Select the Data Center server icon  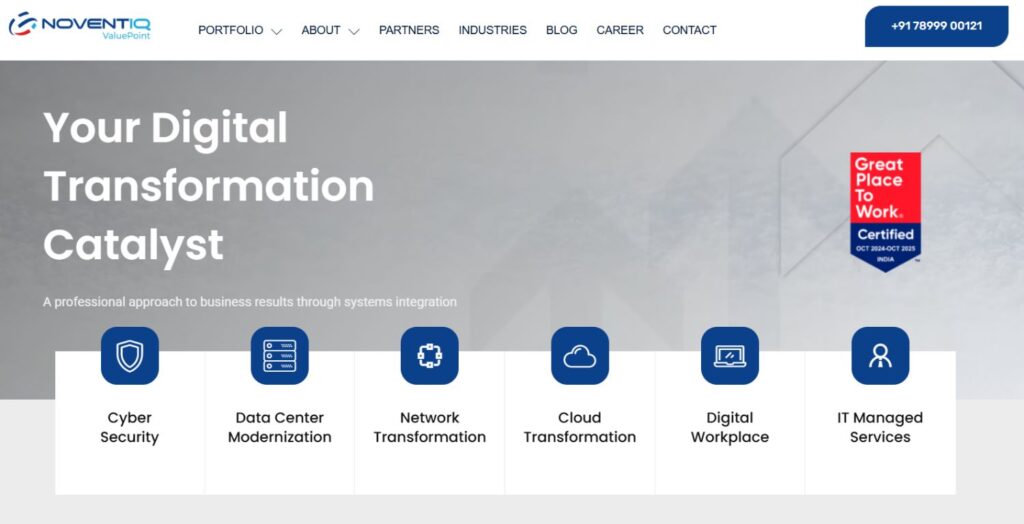click(x=280, y=355)
